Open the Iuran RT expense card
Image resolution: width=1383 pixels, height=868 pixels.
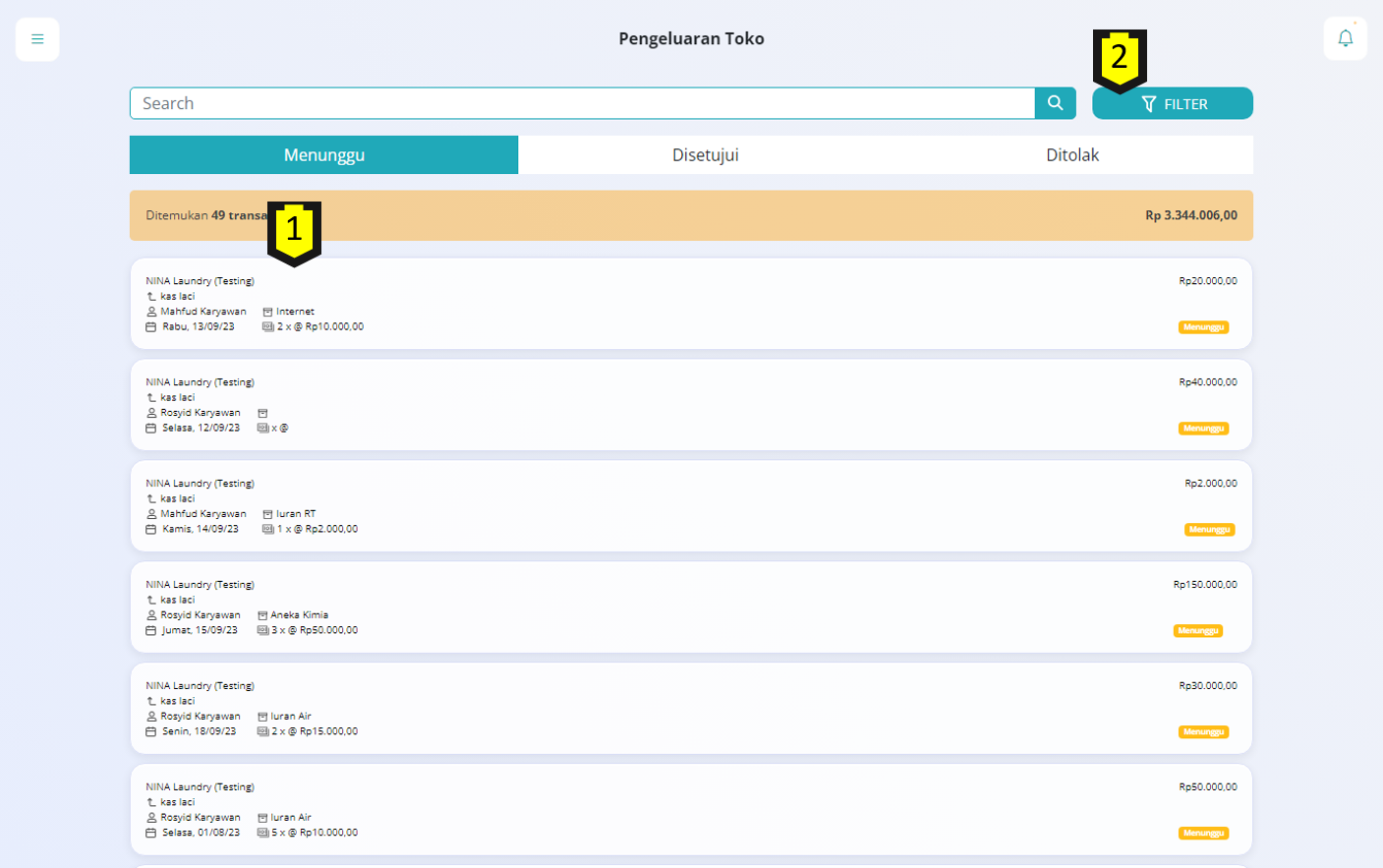pos(690,506)
